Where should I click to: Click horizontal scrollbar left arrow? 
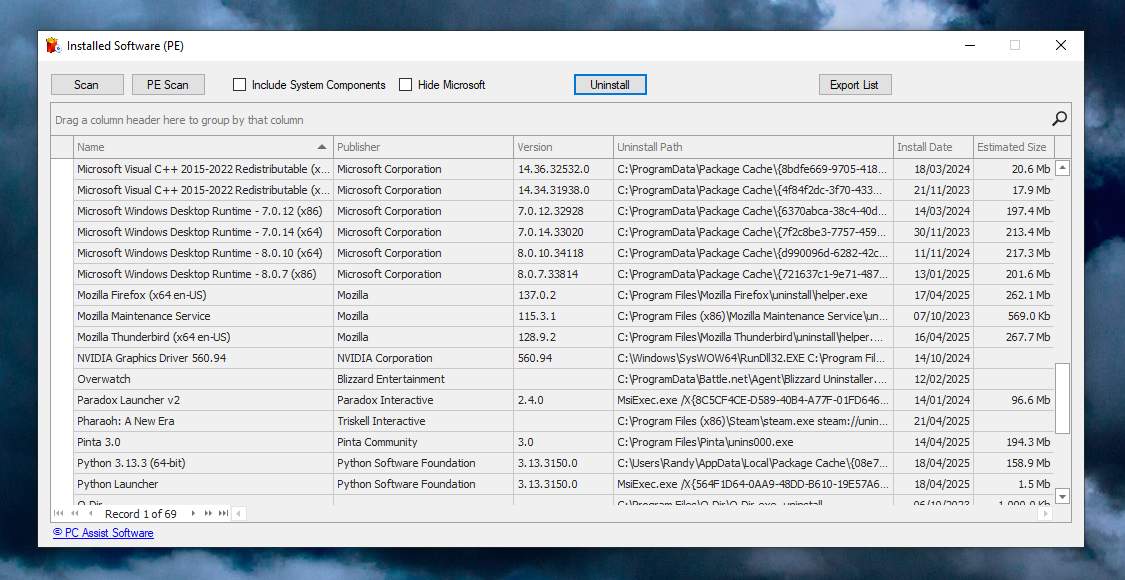(237, 513)
